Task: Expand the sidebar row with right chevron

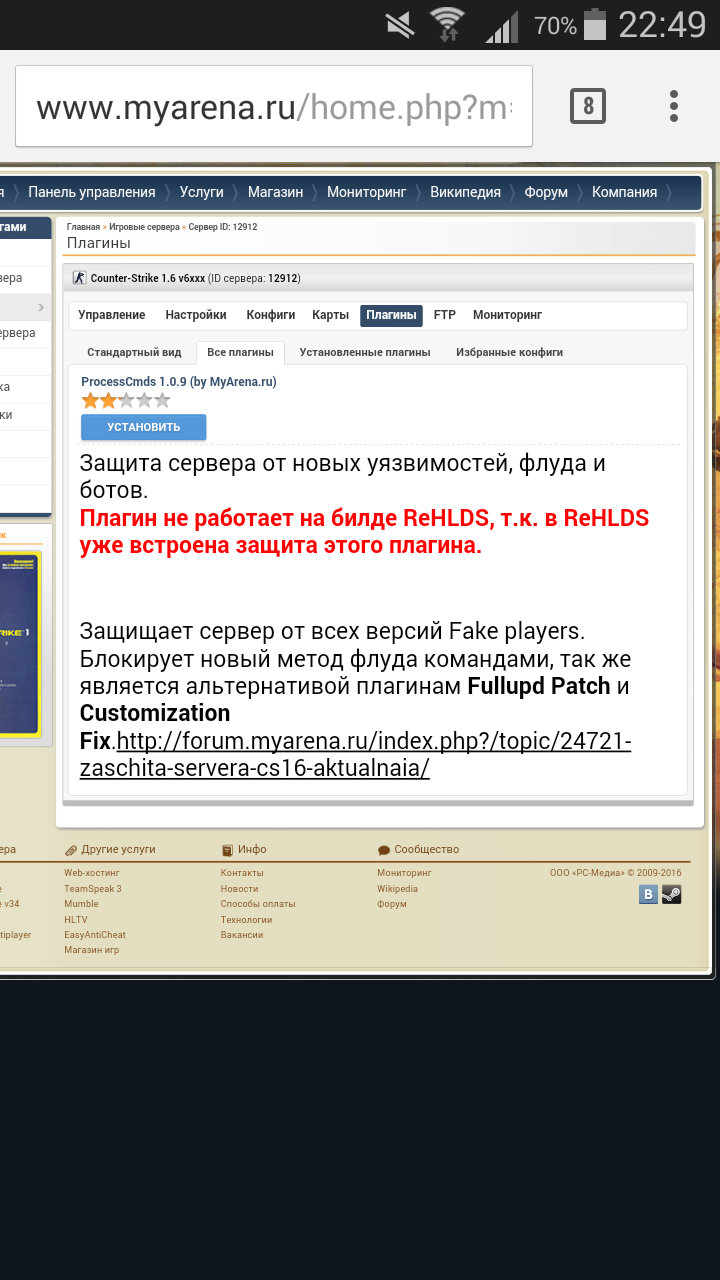Action: pos(25,306)
